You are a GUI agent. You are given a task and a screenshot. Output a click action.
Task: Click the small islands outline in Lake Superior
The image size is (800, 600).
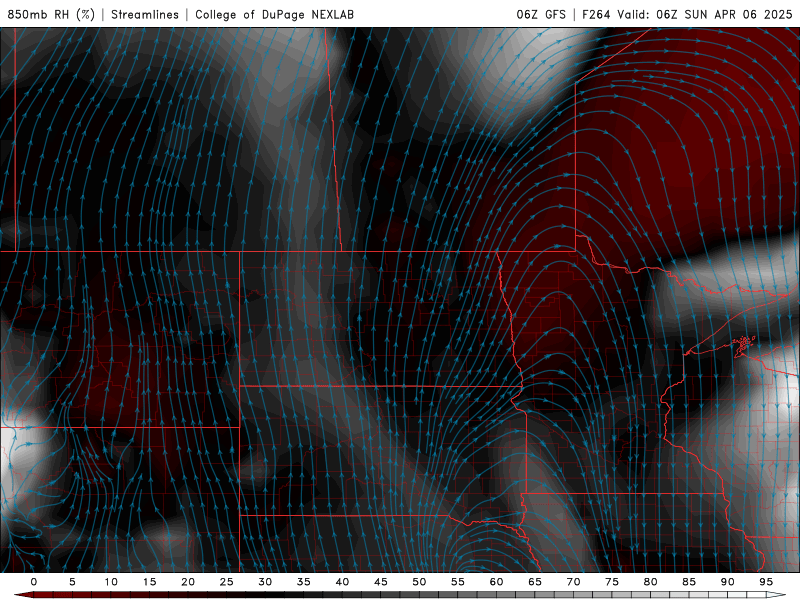[x=744, y=344]
